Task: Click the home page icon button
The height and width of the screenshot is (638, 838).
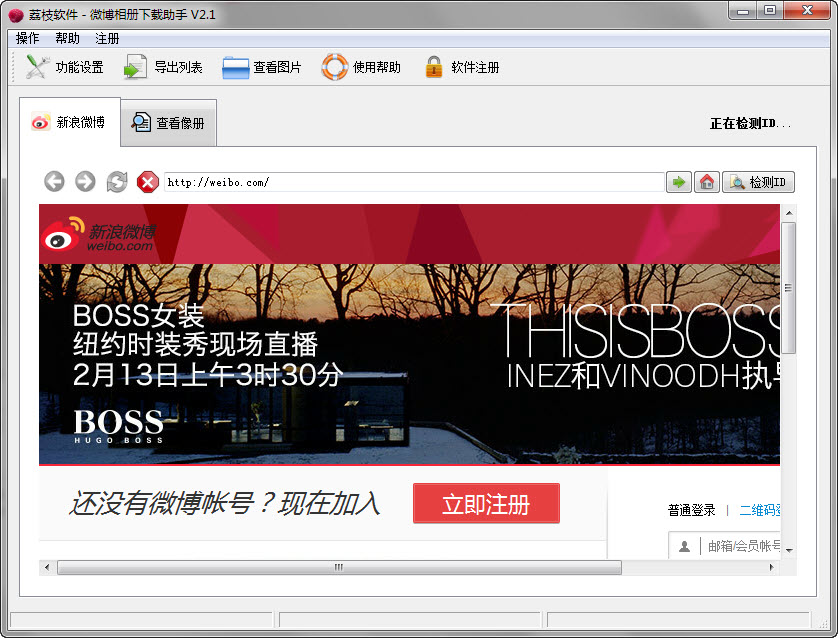Action: click(x=707, y=182)
